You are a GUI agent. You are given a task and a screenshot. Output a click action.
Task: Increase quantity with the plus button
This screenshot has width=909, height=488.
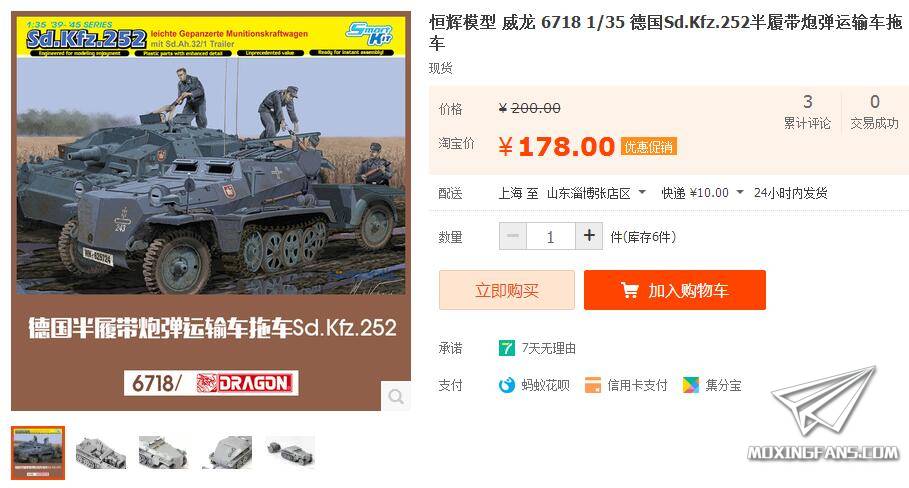(589, 236)
